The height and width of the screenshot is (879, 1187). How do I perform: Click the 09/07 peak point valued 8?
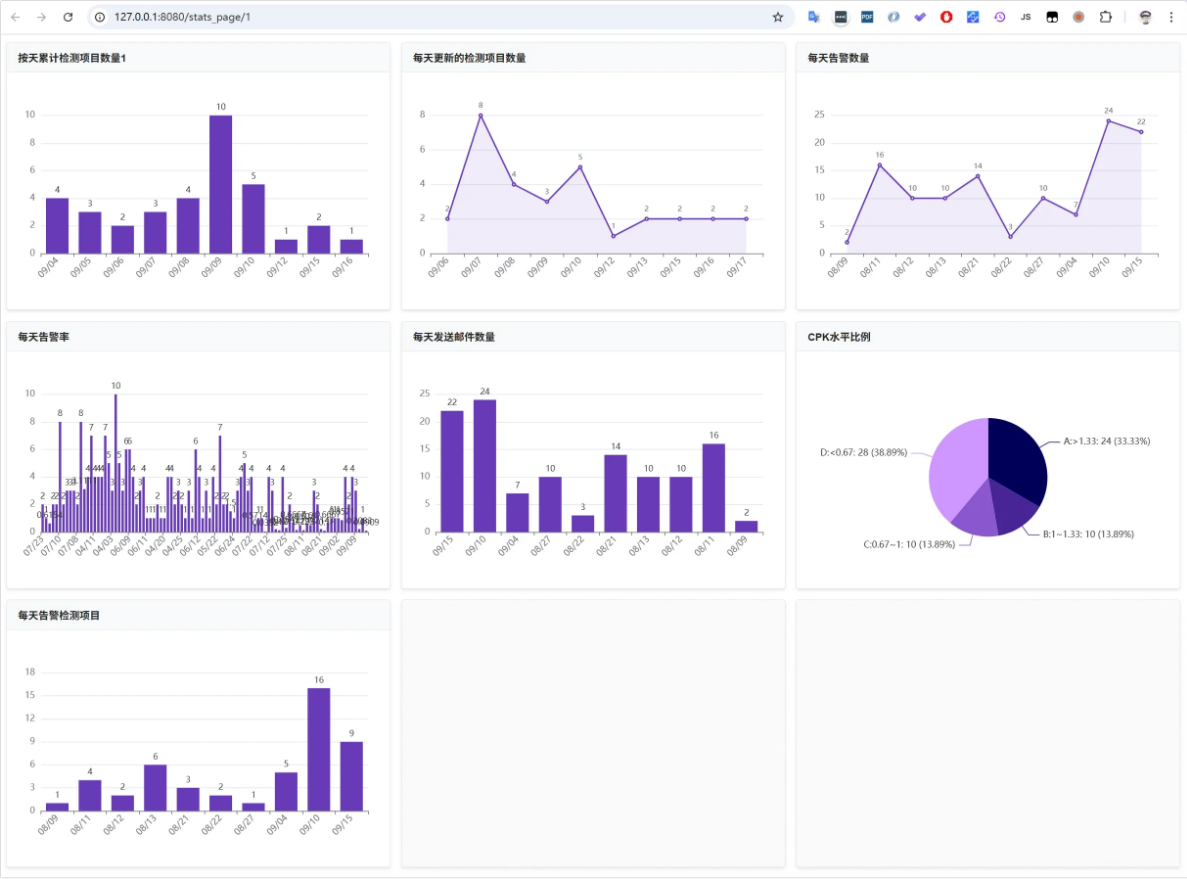pyautogui.click(x=480, y=115)
